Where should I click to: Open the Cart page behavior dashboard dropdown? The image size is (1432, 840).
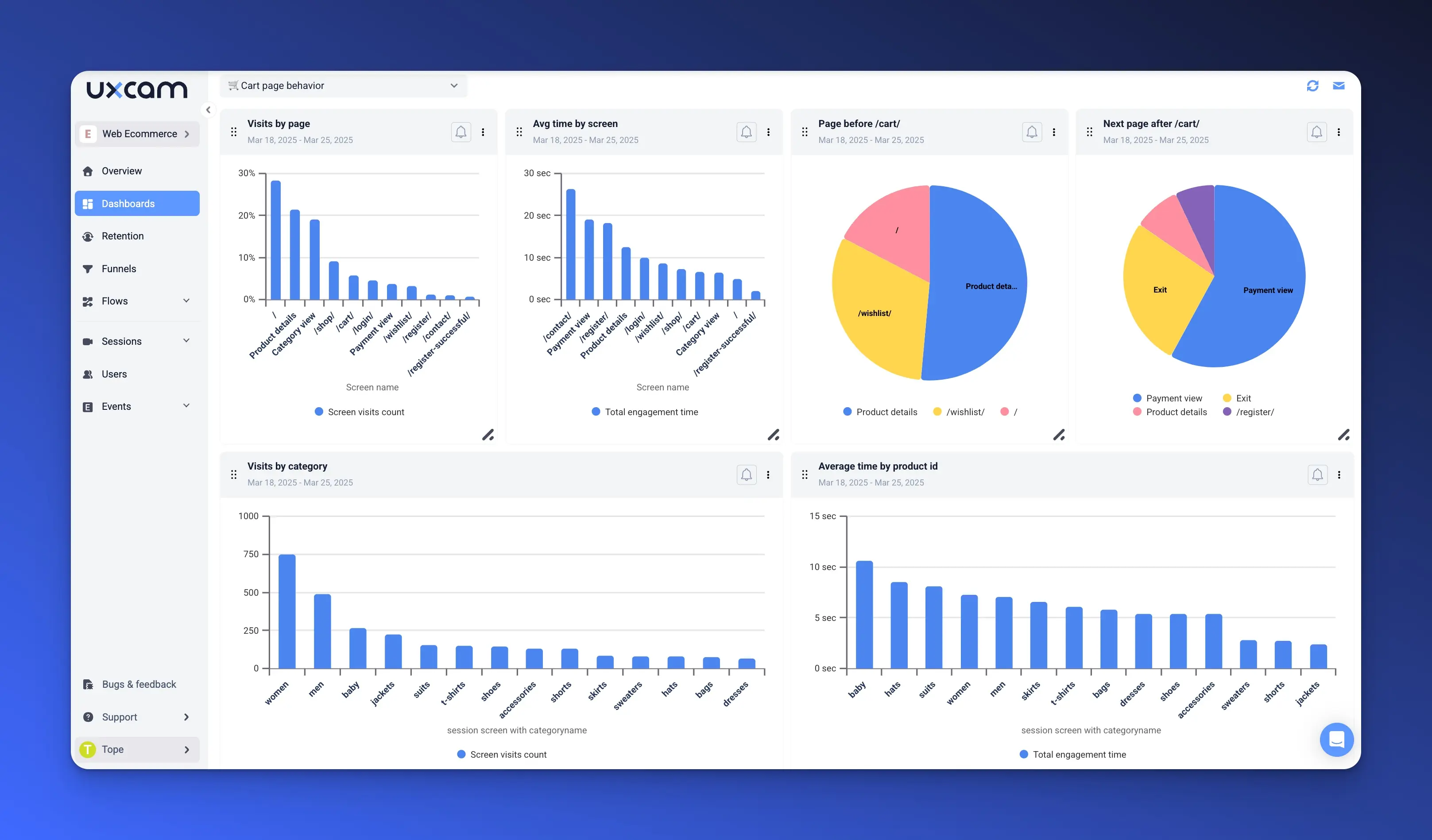click(x=343, y=86)
